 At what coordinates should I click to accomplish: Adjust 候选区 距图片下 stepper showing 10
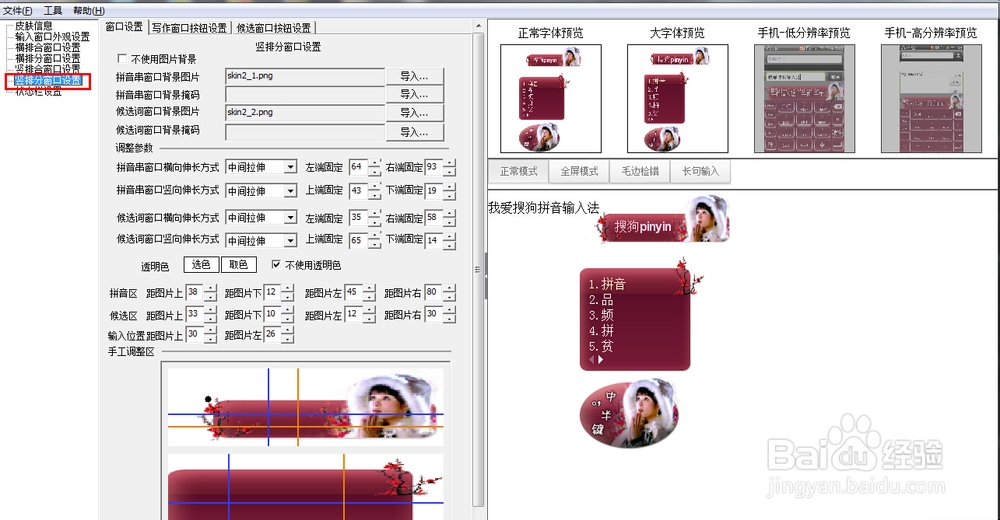tap(288, 315)
